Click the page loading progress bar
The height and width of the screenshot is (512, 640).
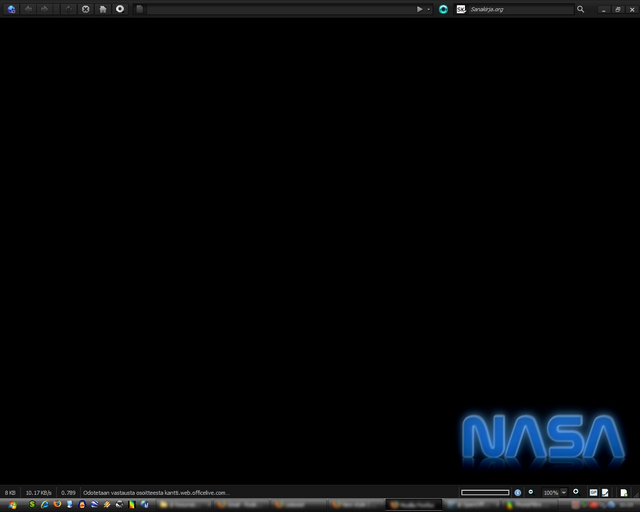click(485, 492)
